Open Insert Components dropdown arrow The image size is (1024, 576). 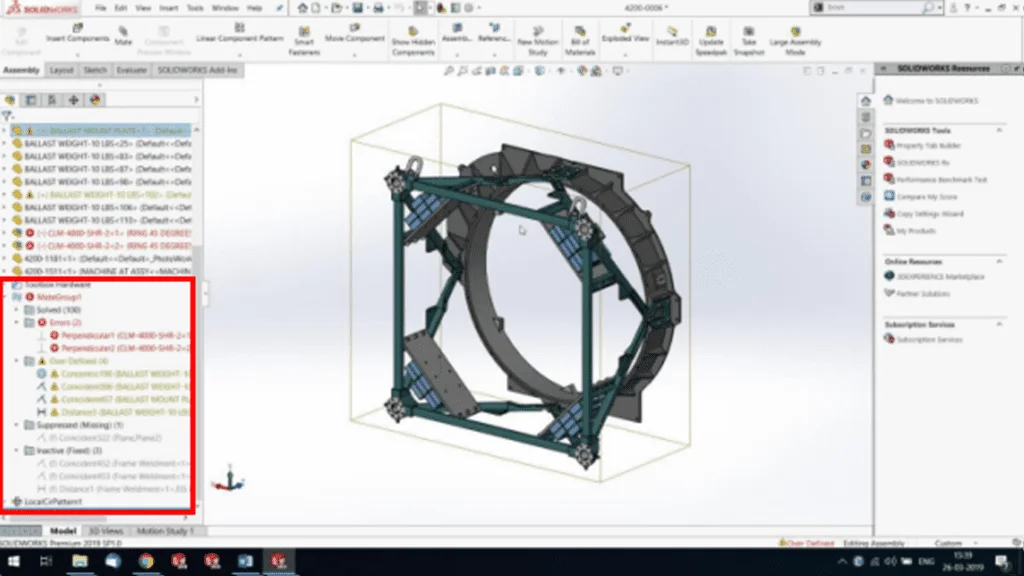(77, 56)
